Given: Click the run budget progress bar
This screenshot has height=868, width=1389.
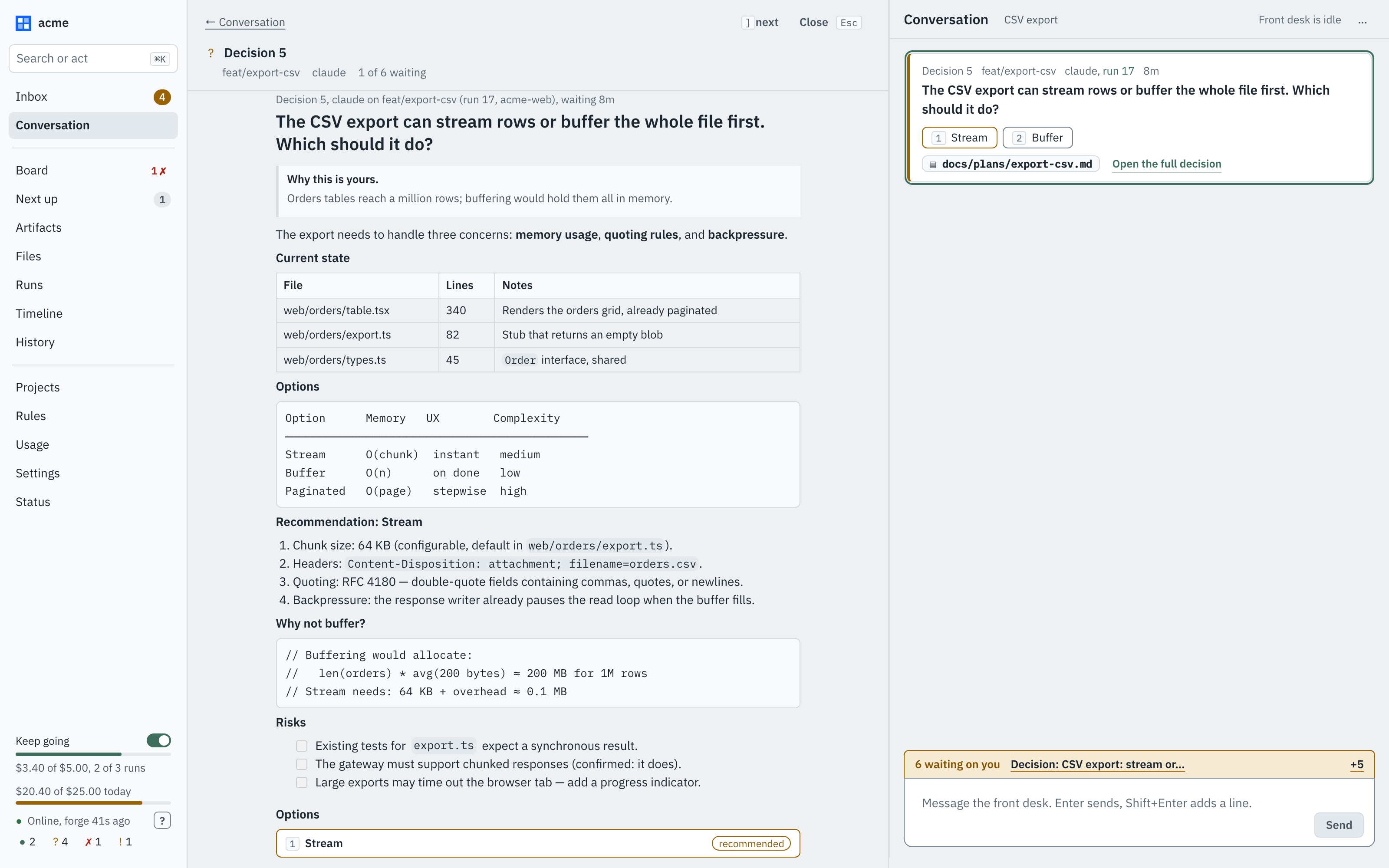Looking at the screenshot, I should click(x=93, y=754).
